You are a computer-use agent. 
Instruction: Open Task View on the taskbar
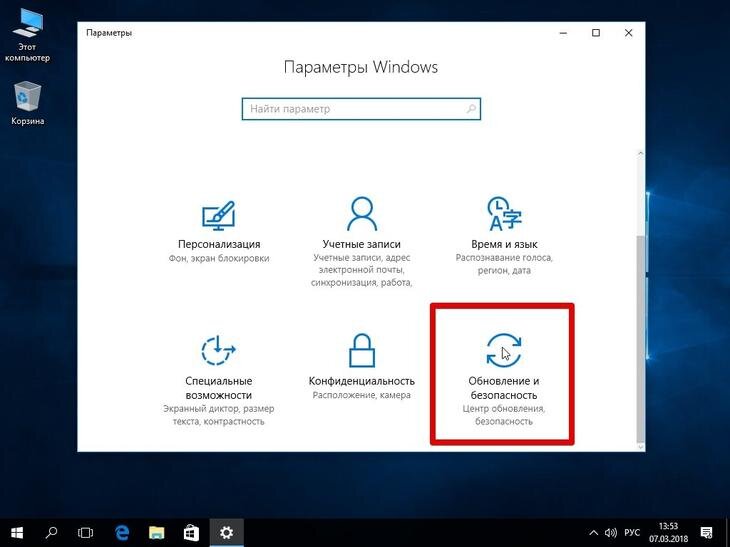[86, 533]
